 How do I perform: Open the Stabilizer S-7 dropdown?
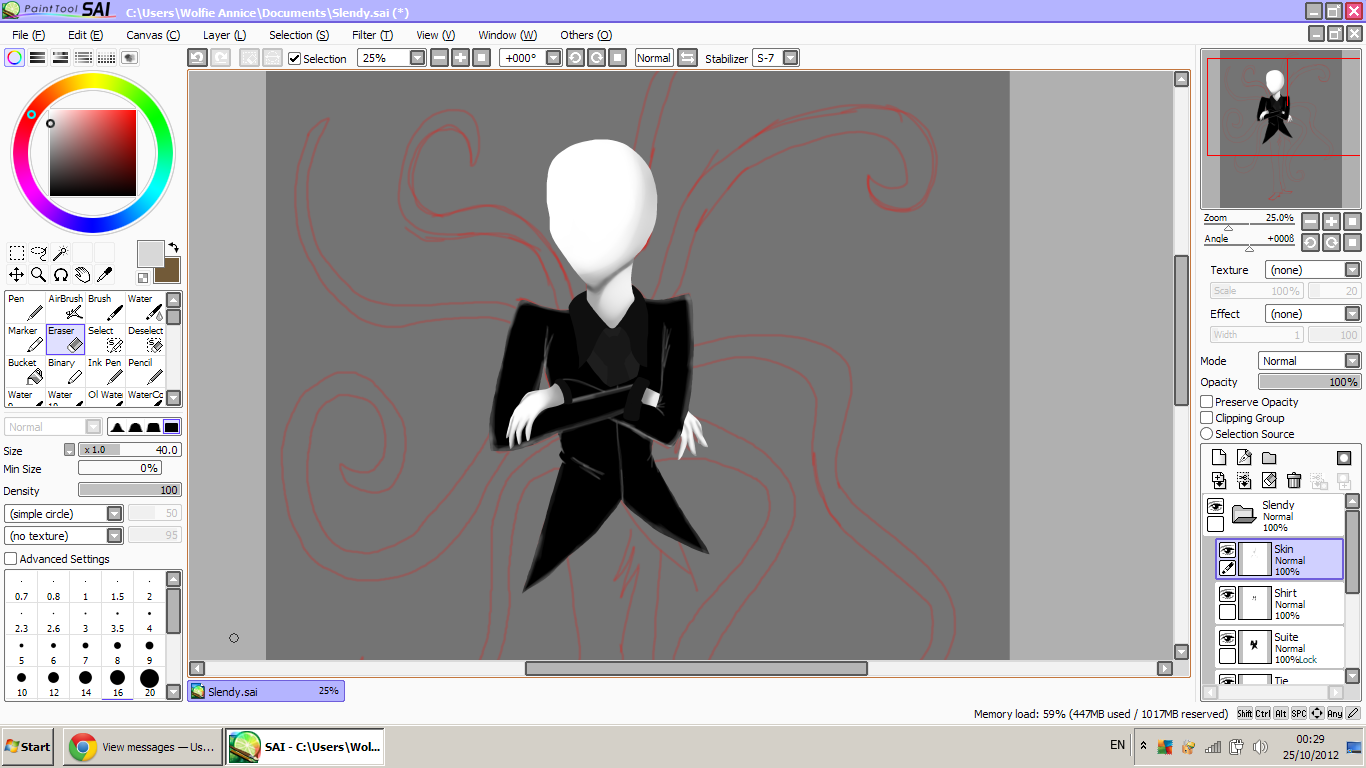click(790, 58)
